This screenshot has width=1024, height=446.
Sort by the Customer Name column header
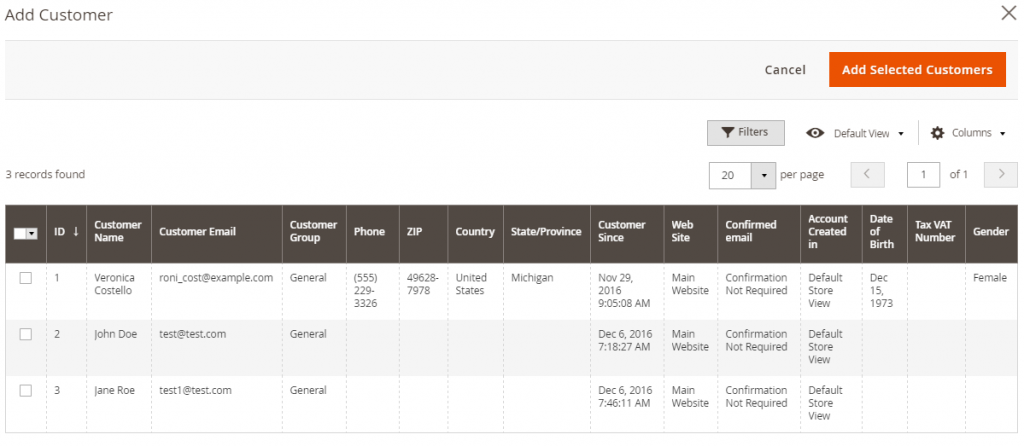119,232
